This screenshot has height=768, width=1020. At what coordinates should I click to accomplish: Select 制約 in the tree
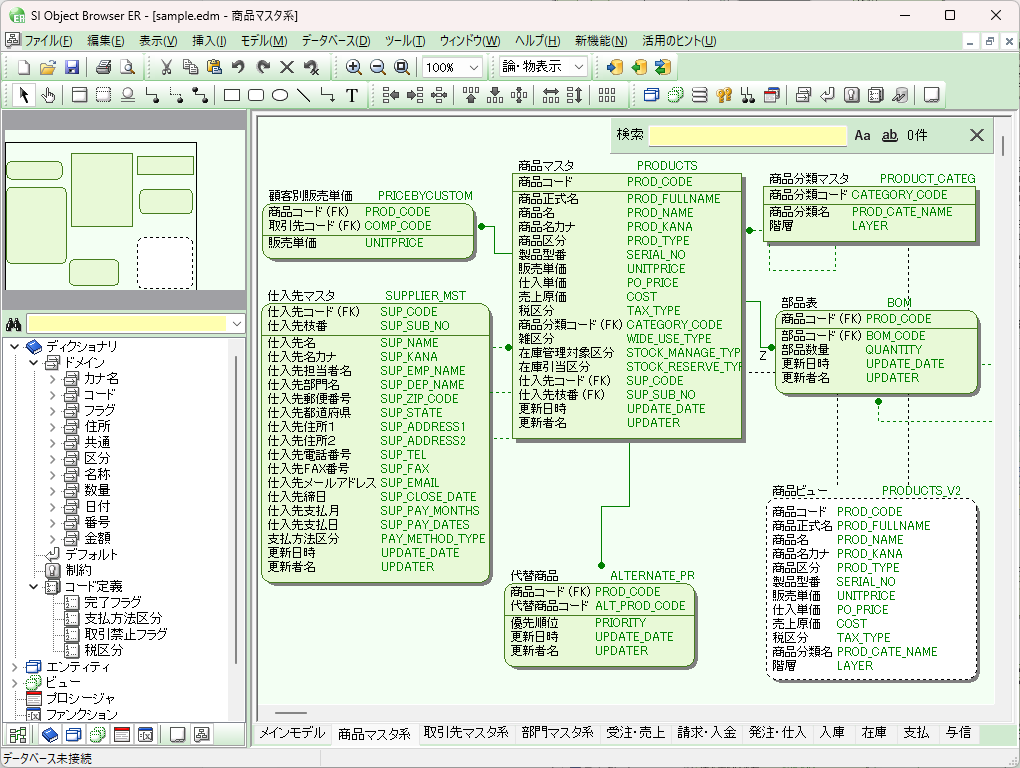click(x=79, y=570)
